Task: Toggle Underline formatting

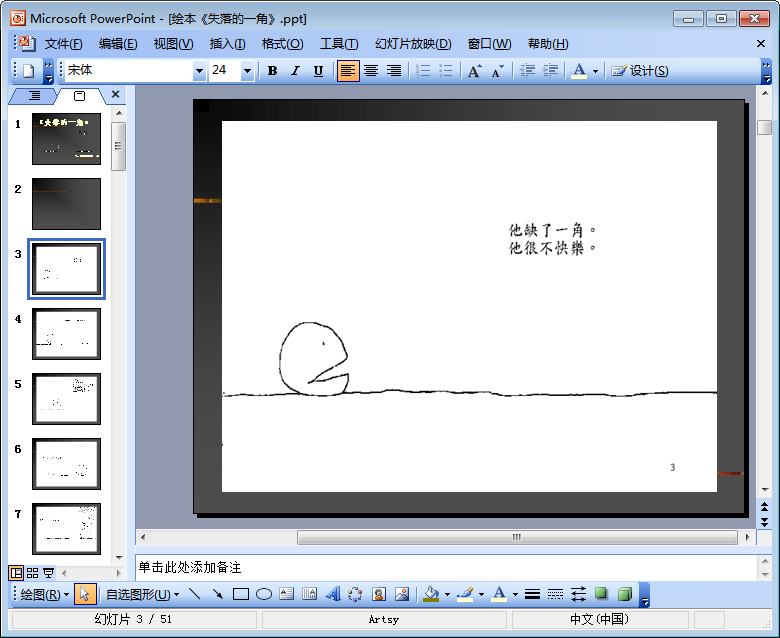Action: point(318,71)
